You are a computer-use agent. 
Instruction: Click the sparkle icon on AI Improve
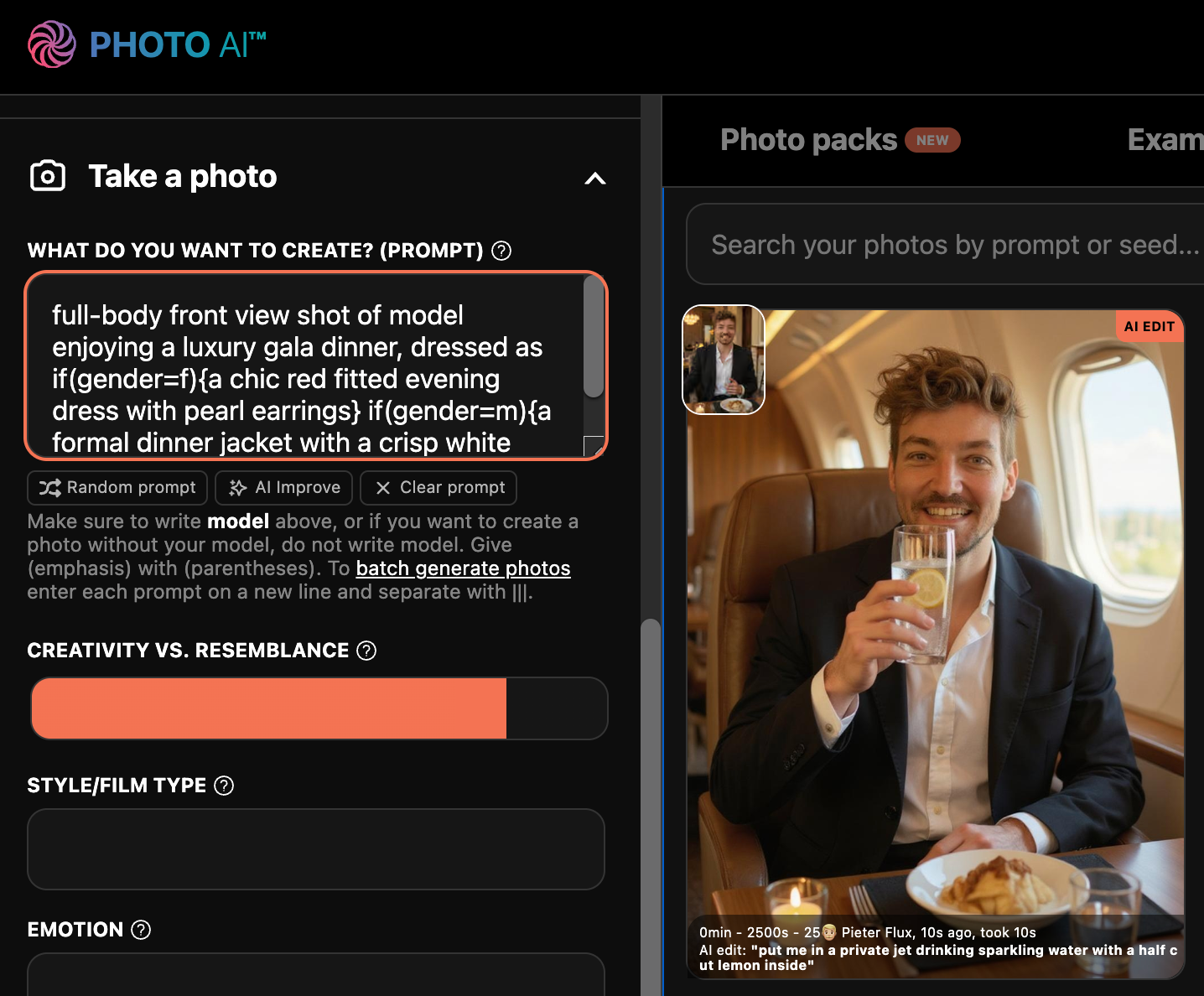pos(238,488)
